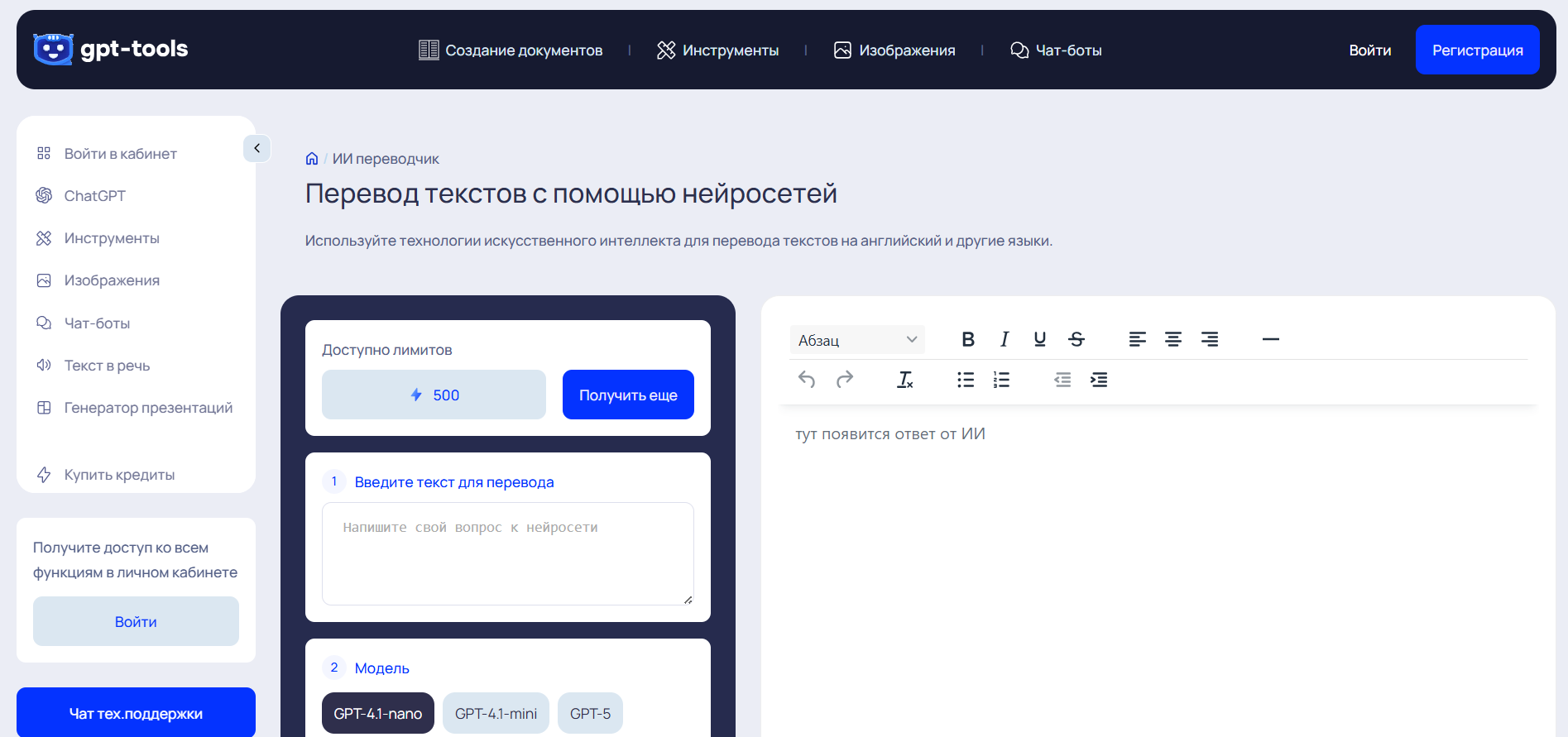Open Изображения in the top navigation
This screenshot has height=737, width=1568.
[894, 50]
